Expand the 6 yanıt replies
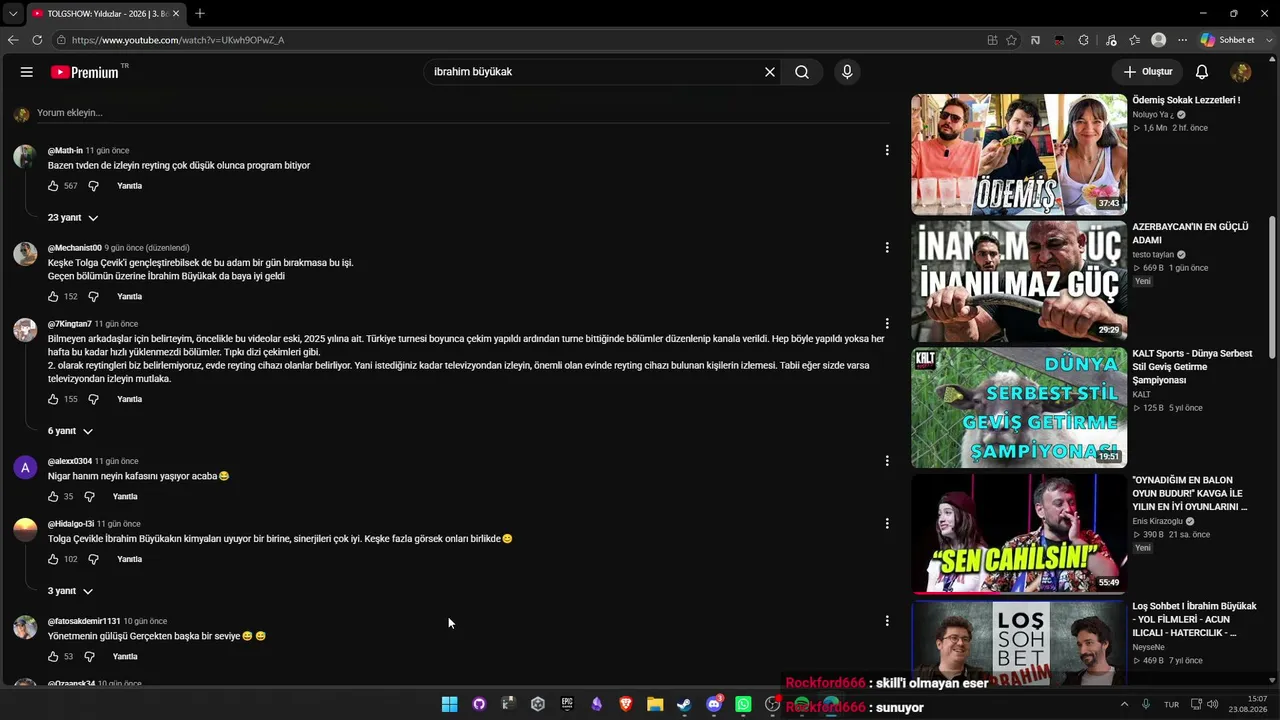 pos(70,431)
